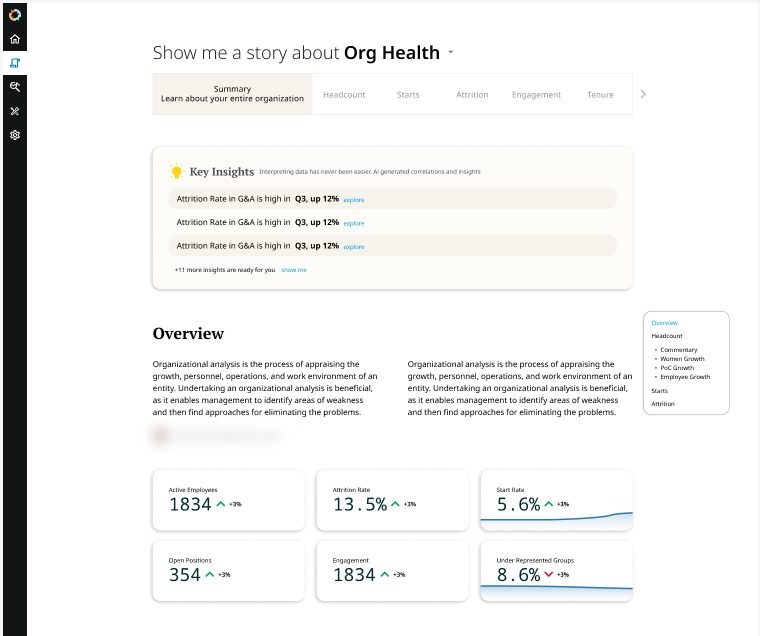
Task: Open the Settings gear icon in sidebar
Action: point(15,135)
